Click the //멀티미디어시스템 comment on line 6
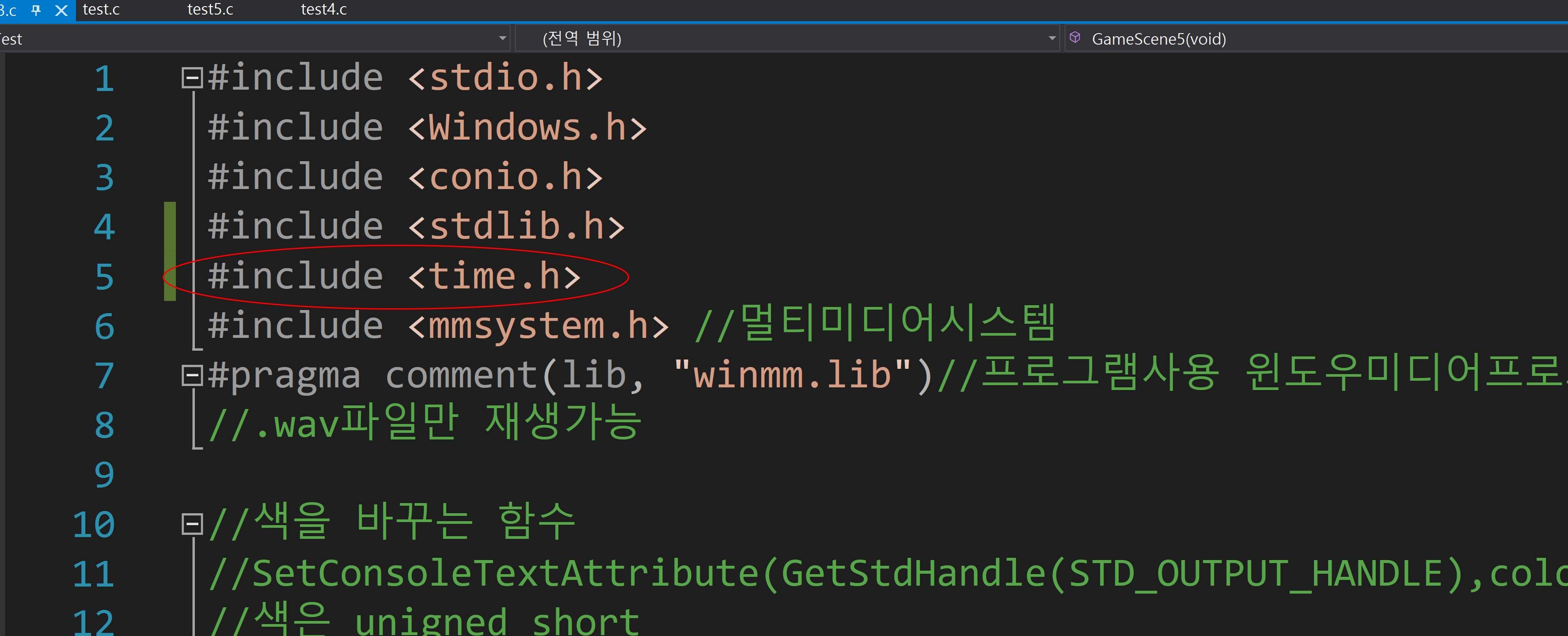Screen dimensions: 1568x636 pyautogui.click(x=875, y=323)
